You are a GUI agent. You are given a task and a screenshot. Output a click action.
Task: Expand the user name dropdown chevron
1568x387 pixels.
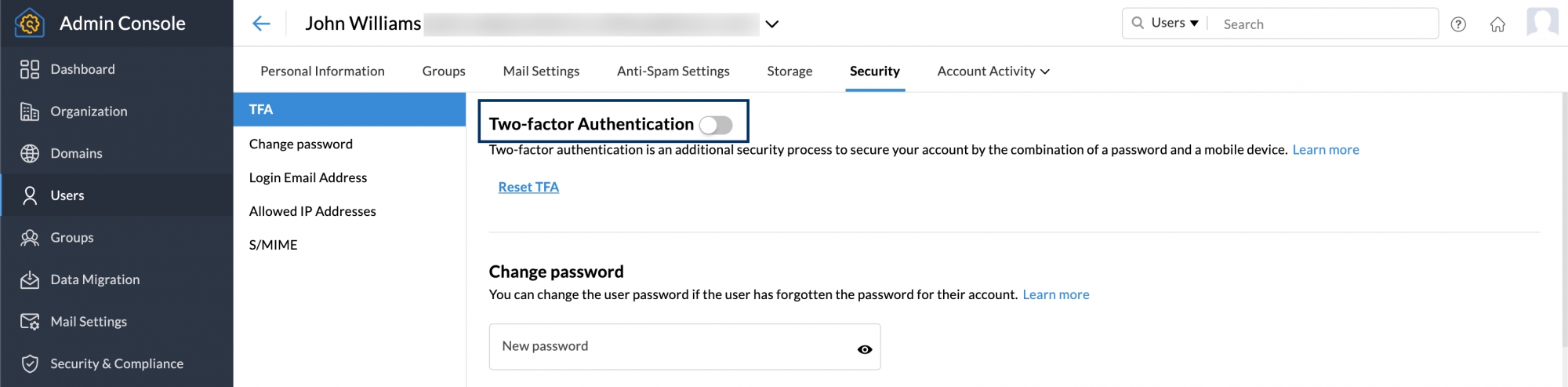(x=772, y=24)
